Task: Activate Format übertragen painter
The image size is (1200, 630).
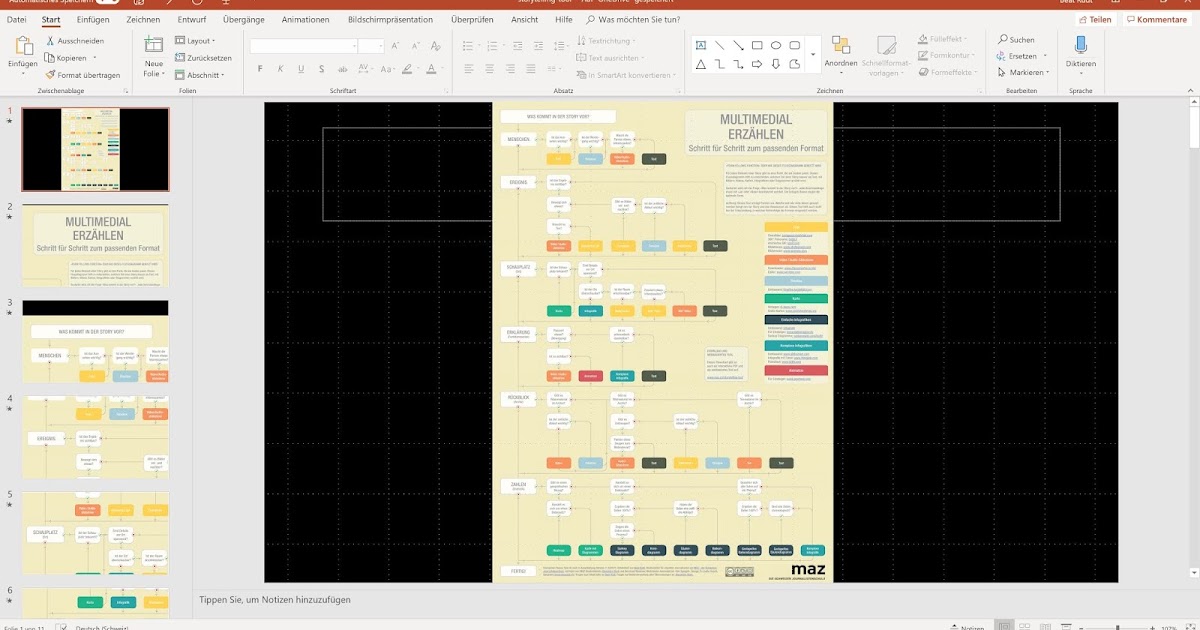Action: tap(82, 75)
